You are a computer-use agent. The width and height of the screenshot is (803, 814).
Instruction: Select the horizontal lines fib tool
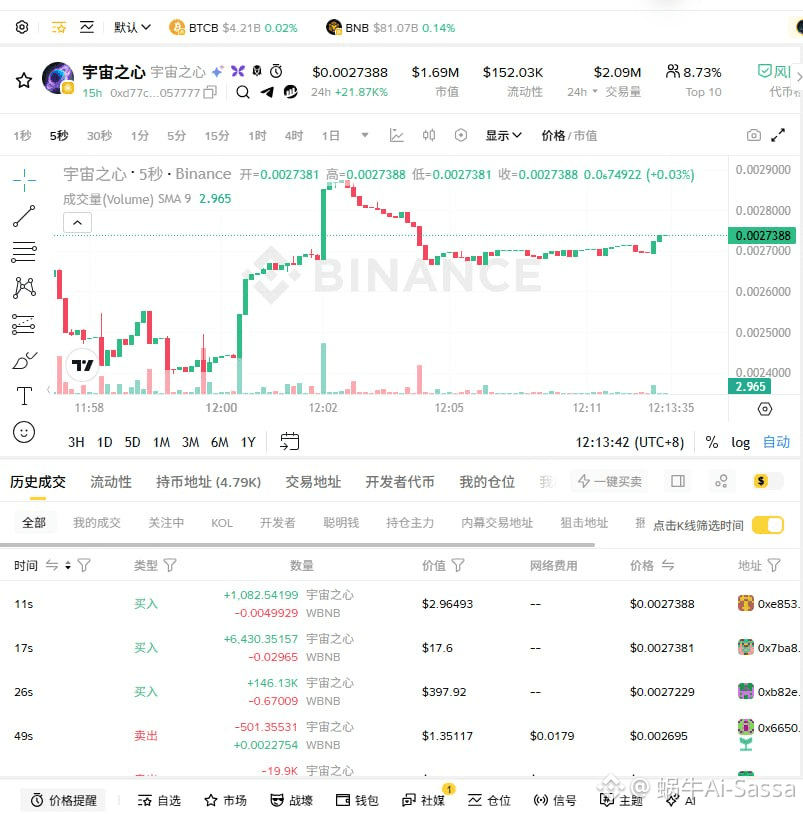pyautogui.click(x=24, y=252)
